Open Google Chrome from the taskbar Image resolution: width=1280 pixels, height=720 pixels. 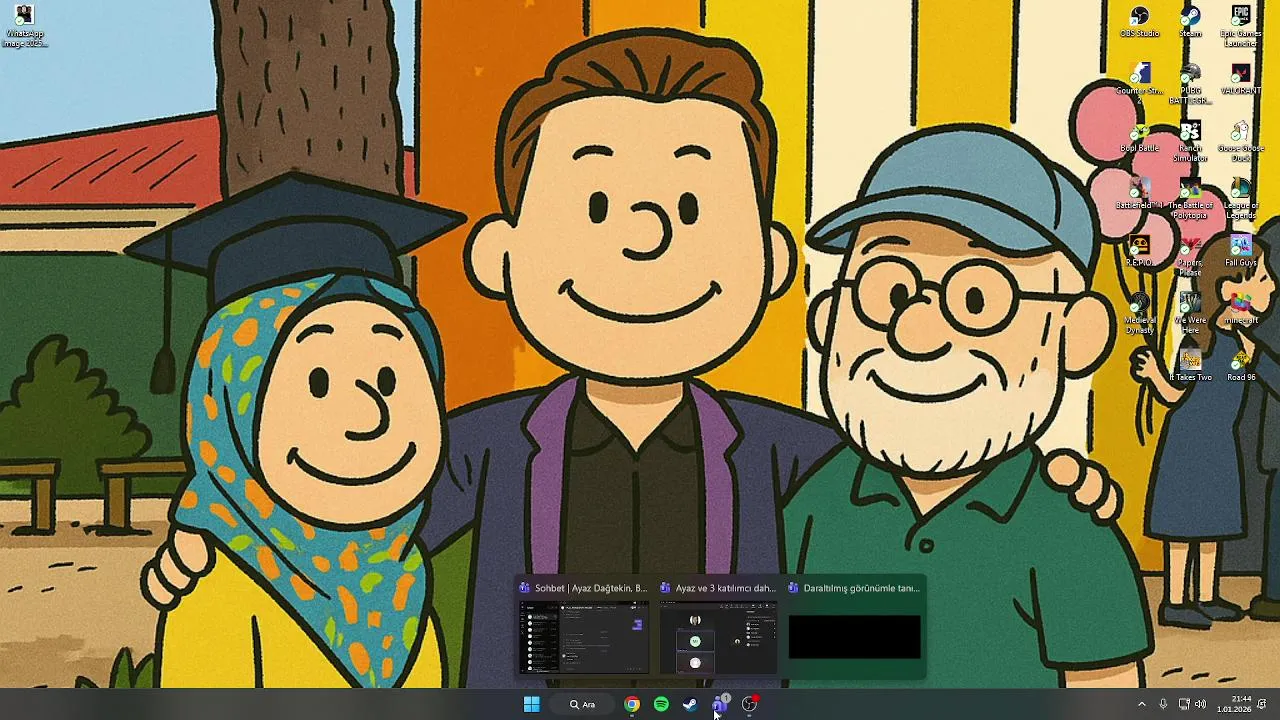(632, 704)
